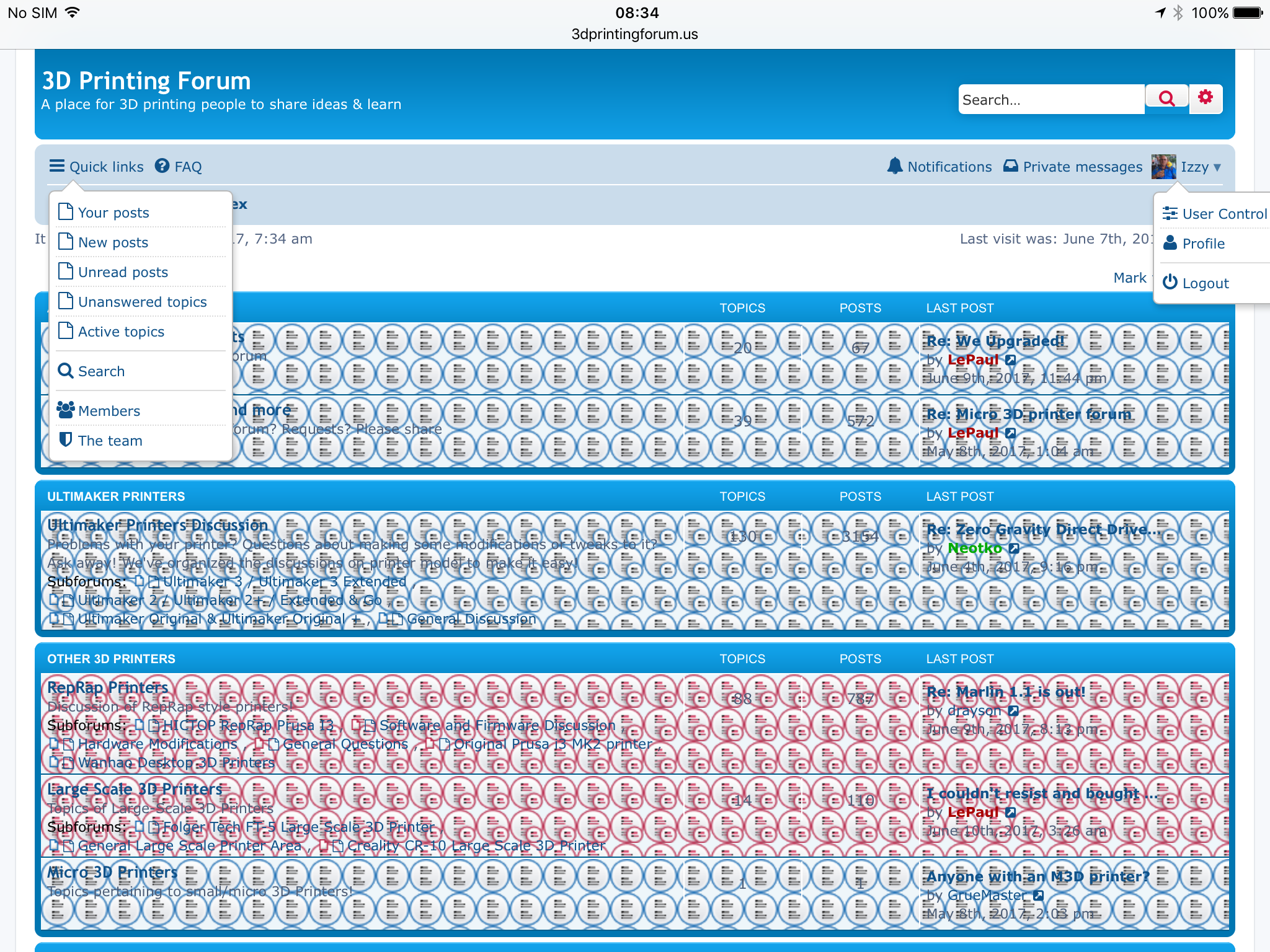Open Re: Marlin 1.1 is out! post
The height and width of the screenshot is (952, 1270).
point(1005,692)
